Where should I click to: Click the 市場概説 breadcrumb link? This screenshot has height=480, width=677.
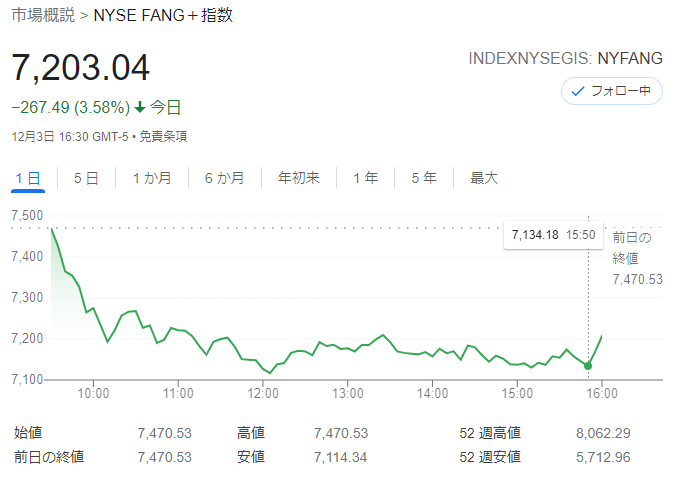pyautogui.click(x=43, y=16)
